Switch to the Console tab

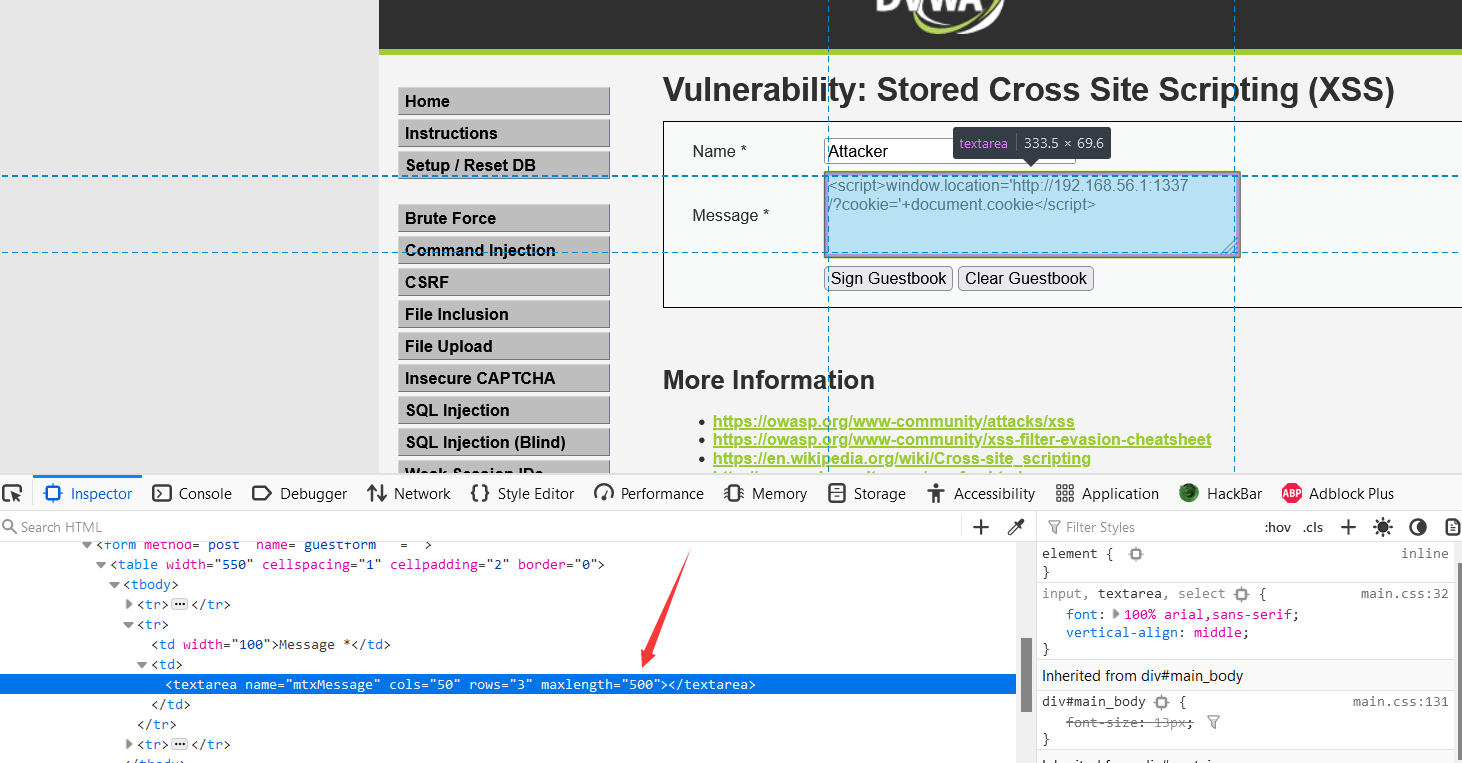[x=192, y=493]
